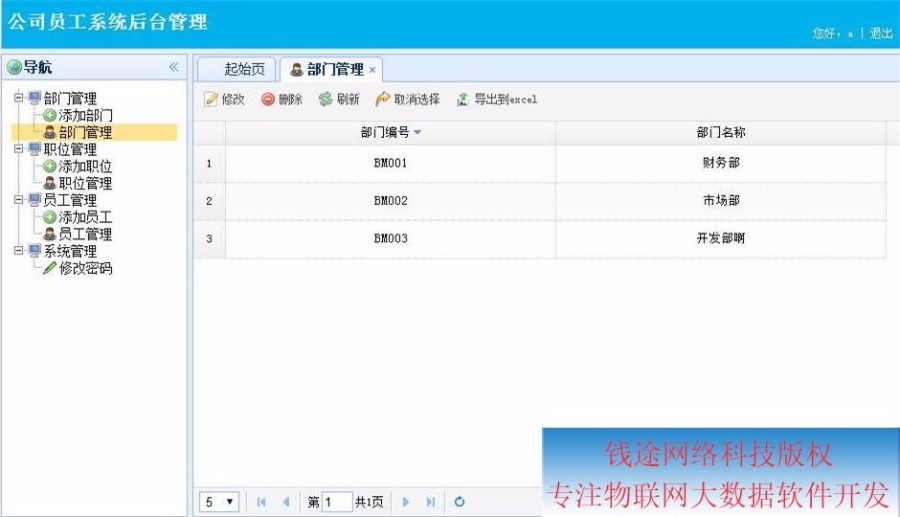
Task: Click the 删除 toolbar button
Action: [x=282, y=99]
